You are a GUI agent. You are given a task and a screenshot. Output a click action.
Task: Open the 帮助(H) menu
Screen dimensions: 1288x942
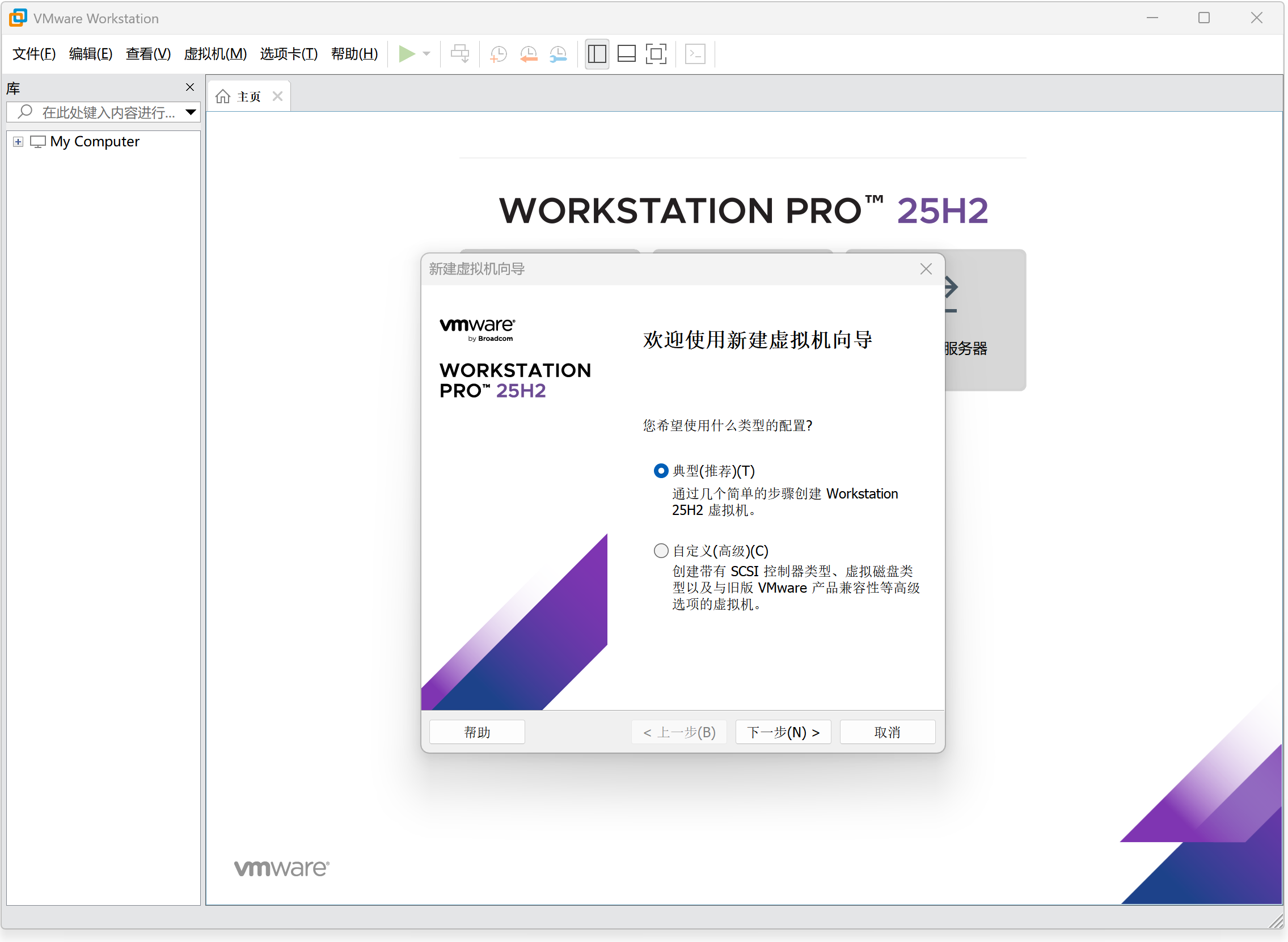354,54
